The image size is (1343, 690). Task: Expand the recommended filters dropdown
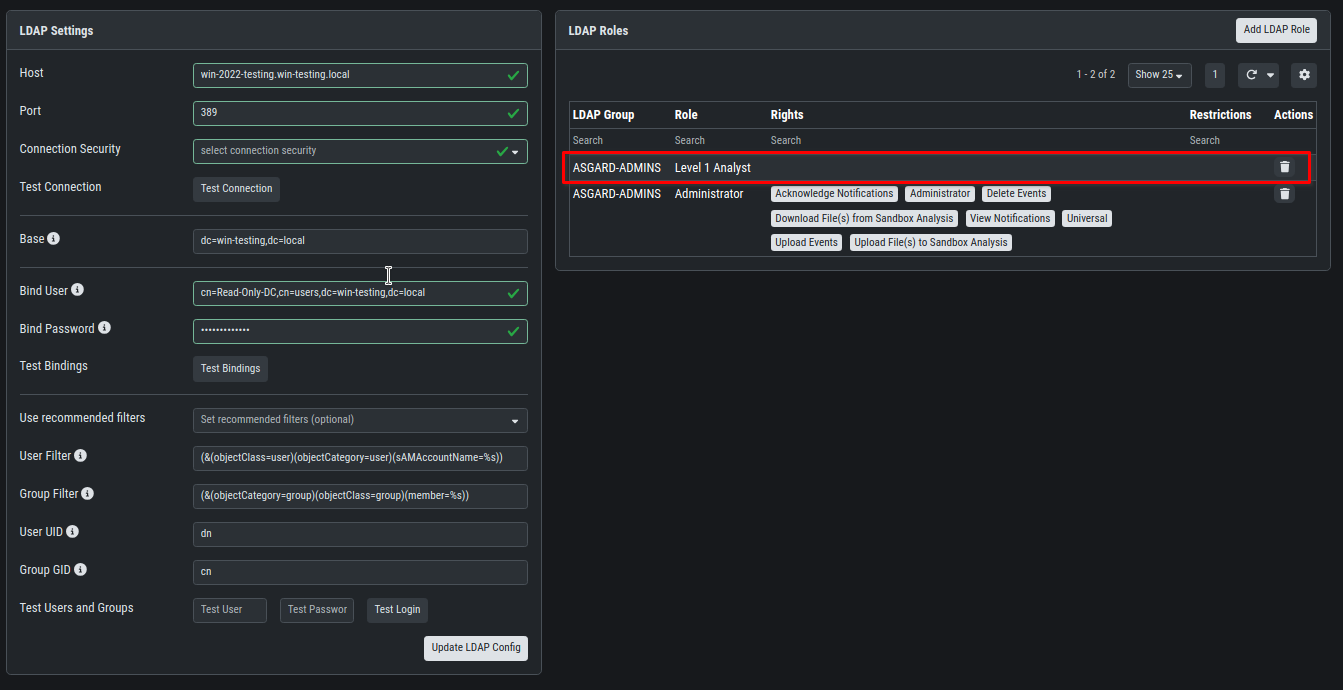point(359,420)
